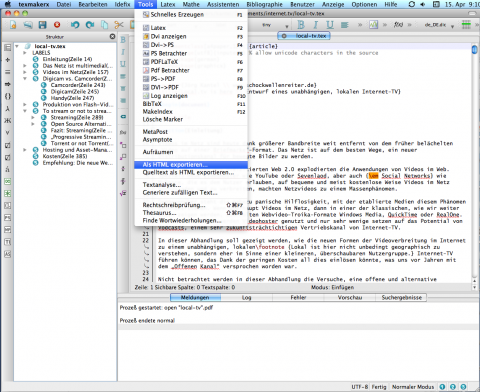Click the open file toolbar icon
480x392 pixels.
point(28,25)
